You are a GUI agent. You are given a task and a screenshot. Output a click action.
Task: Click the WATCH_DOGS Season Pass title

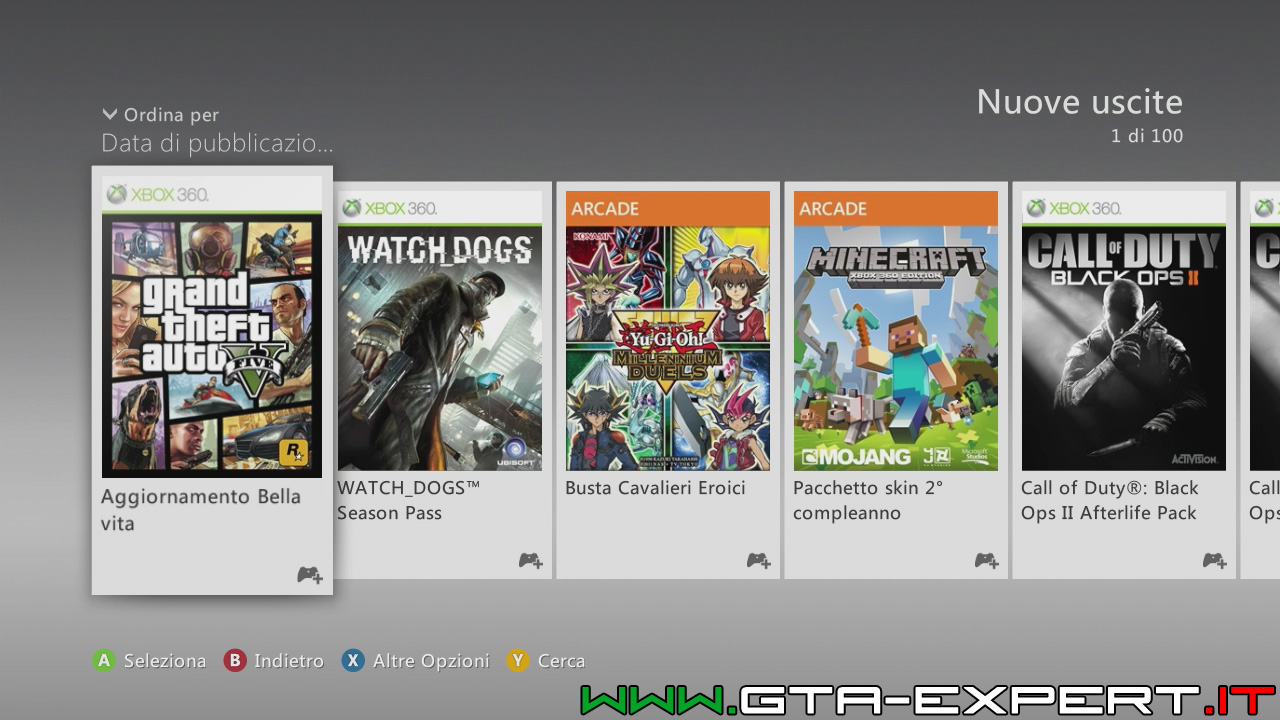click(x=409, y=500)
